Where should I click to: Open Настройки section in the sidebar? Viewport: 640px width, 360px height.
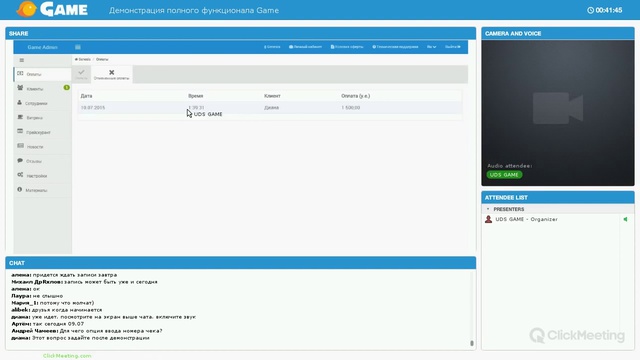[42, 176]
